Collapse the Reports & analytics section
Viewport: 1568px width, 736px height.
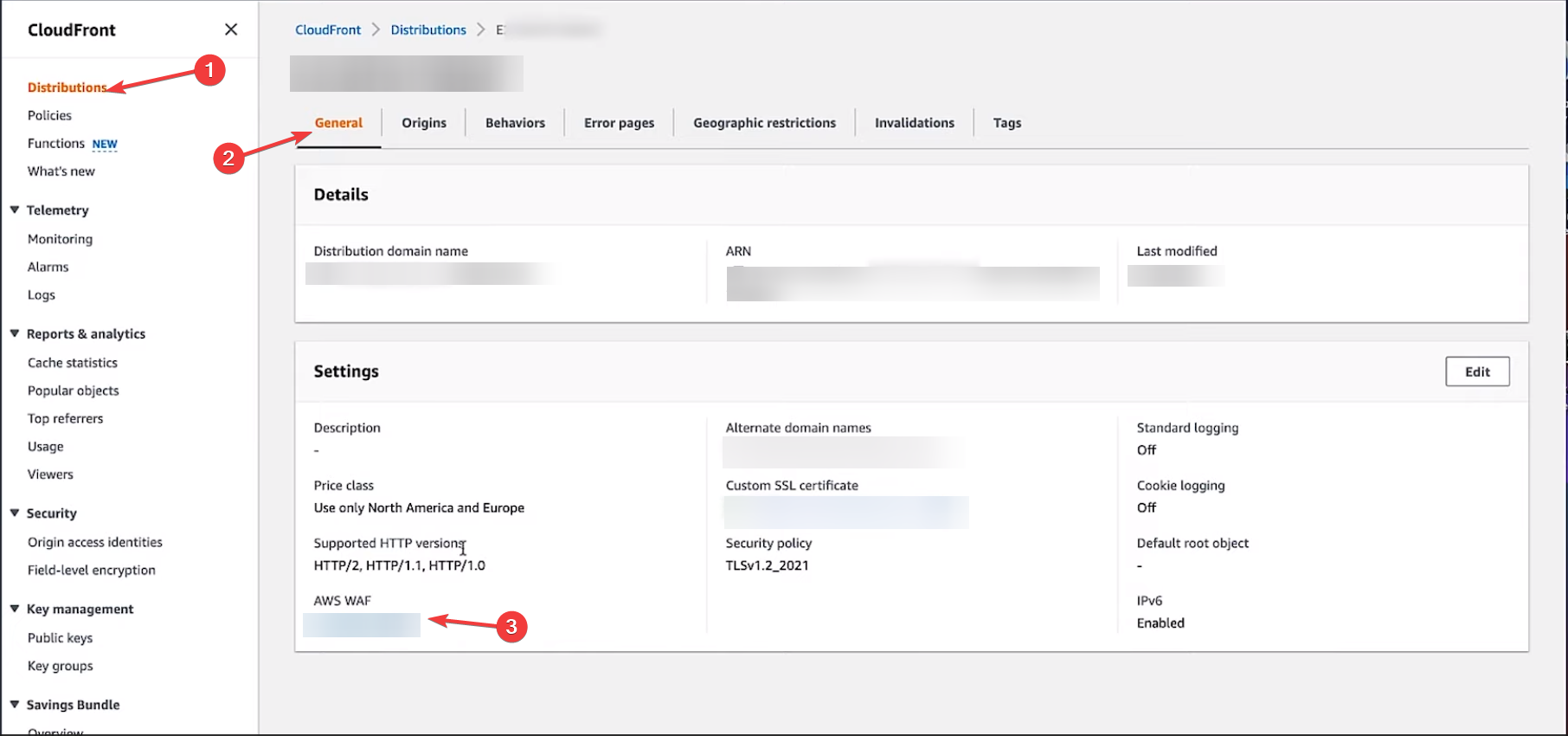pos(15,333)
